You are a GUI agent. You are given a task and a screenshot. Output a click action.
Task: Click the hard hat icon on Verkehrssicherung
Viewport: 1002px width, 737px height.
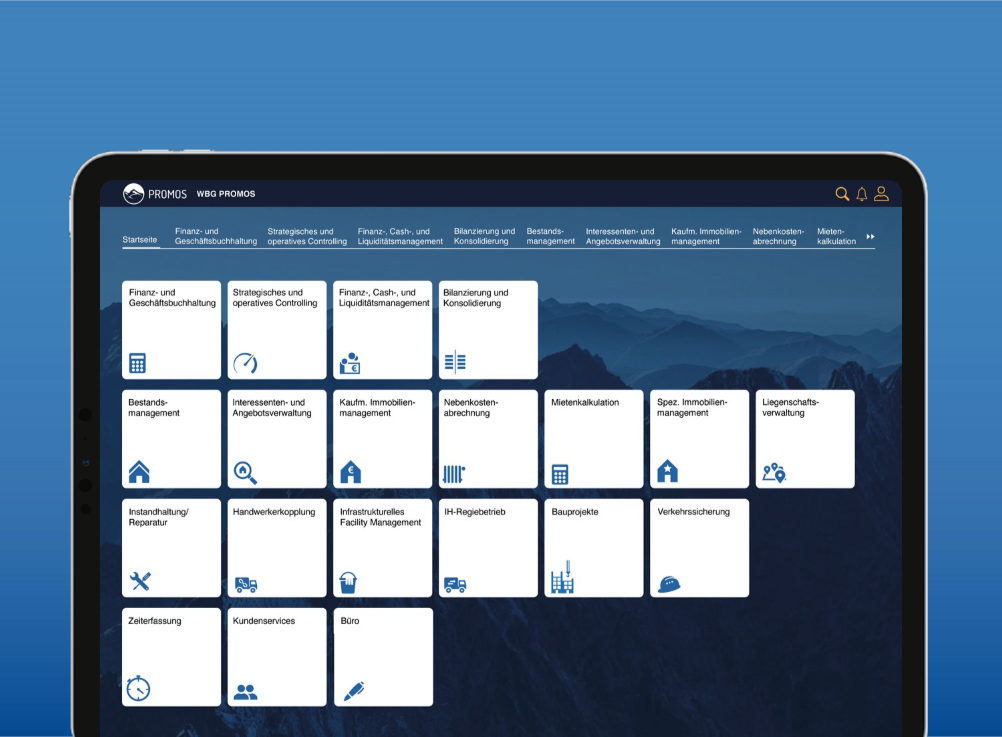pos(668,584)
